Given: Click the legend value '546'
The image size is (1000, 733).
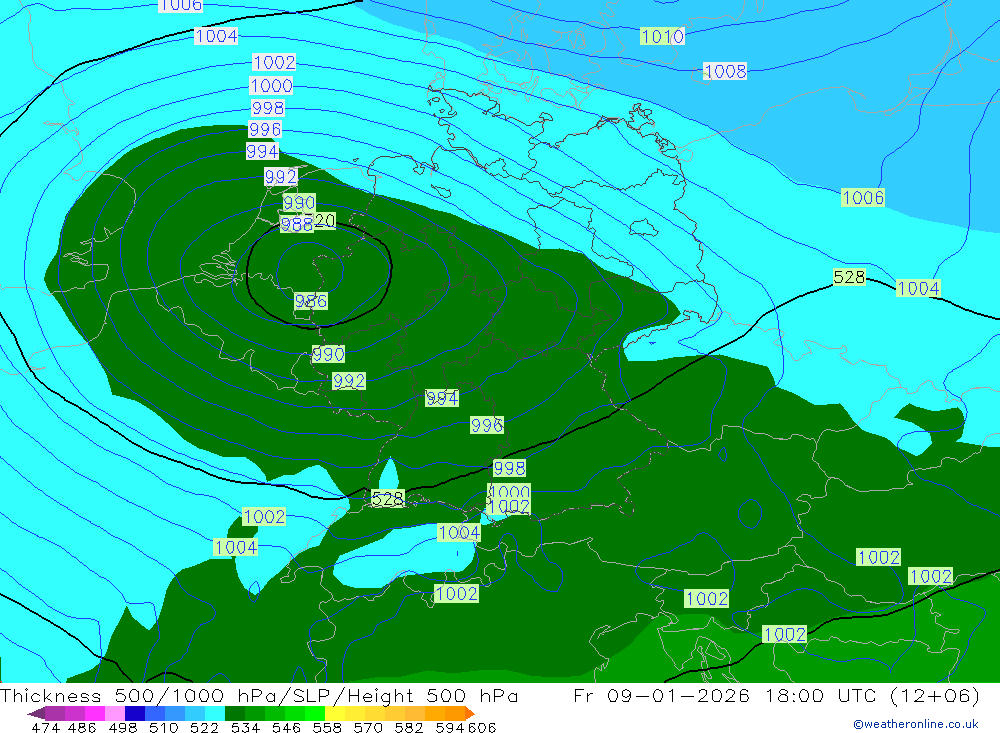Looking at the screenshot, I should click(x=286, y=727).
